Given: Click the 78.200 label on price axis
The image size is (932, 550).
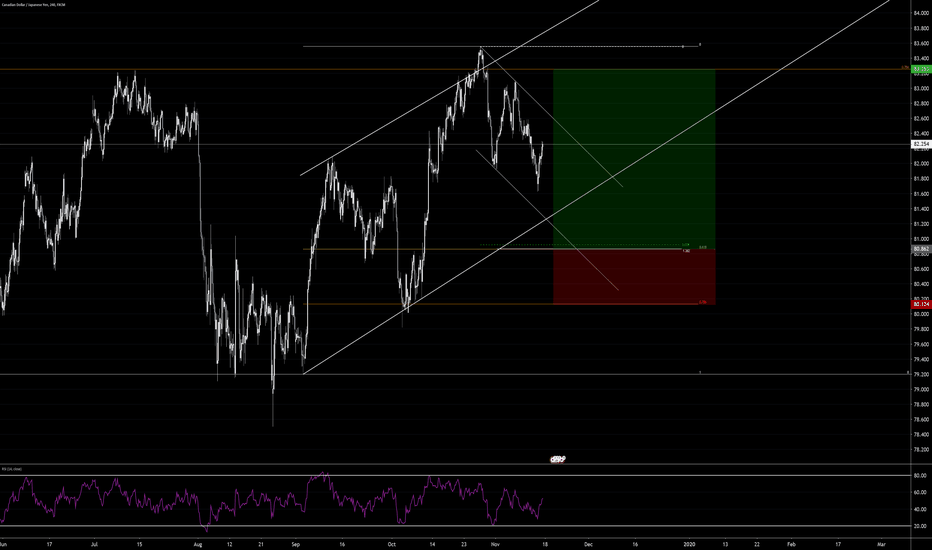Looking at the screenshot, I should point(920,450).
